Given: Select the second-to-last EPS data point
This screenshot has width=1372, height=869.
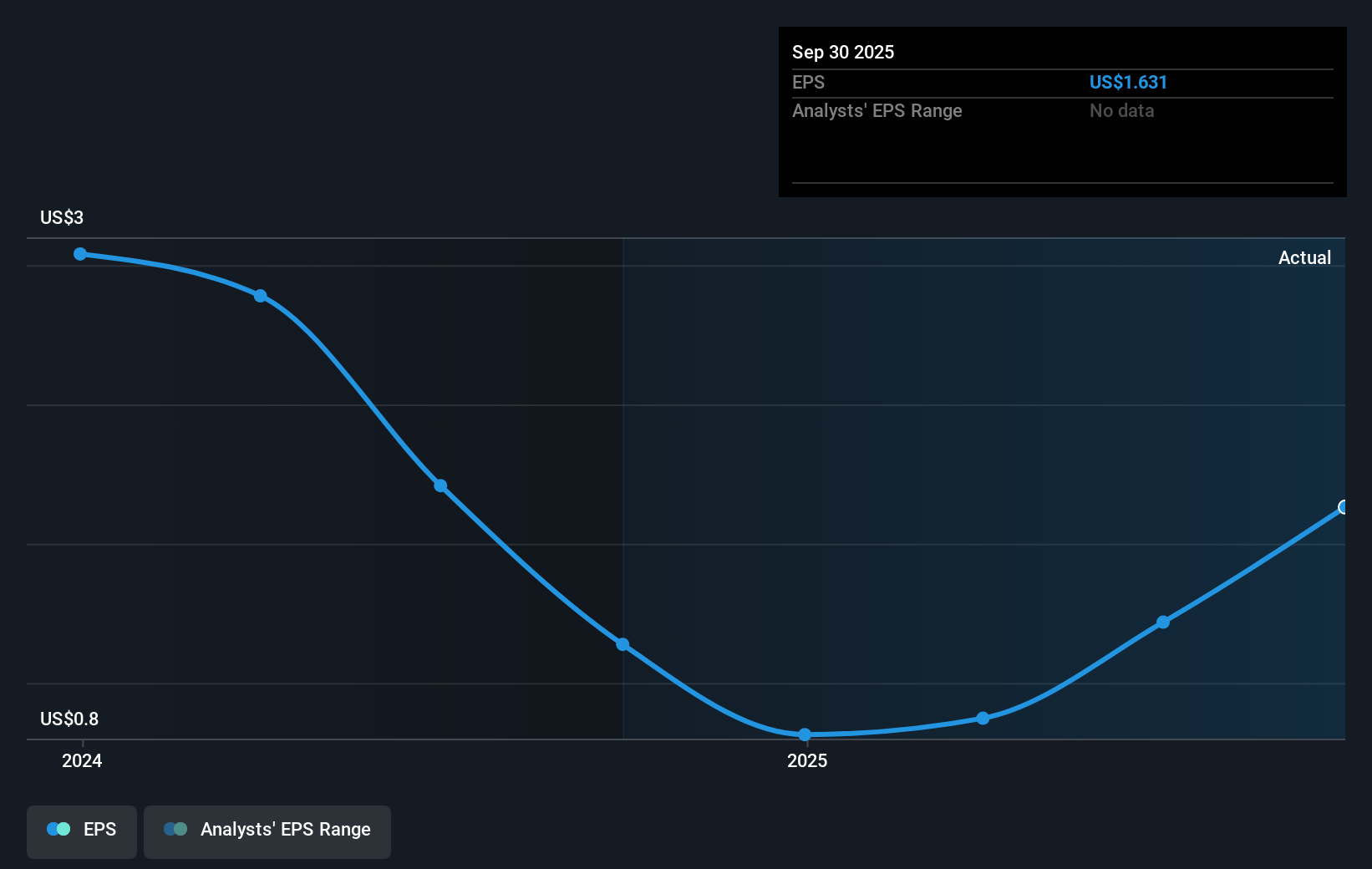Looking at the screenshot, I should tap(1163, 623).
